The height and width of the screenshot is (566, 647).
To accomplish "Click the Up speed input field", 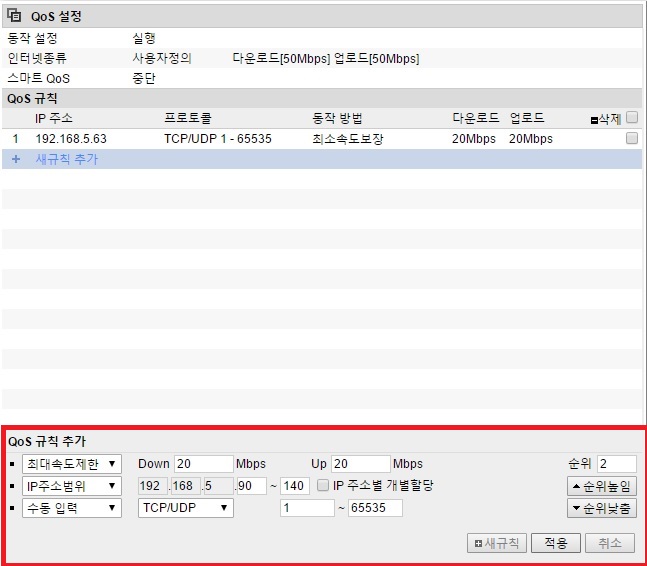I will (361, 464).
